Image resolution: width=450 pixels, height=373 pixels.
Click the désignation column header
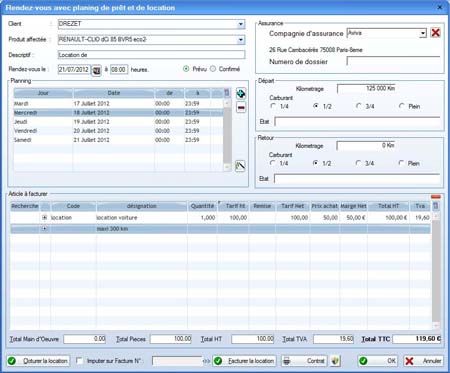[x=142, y=206]
